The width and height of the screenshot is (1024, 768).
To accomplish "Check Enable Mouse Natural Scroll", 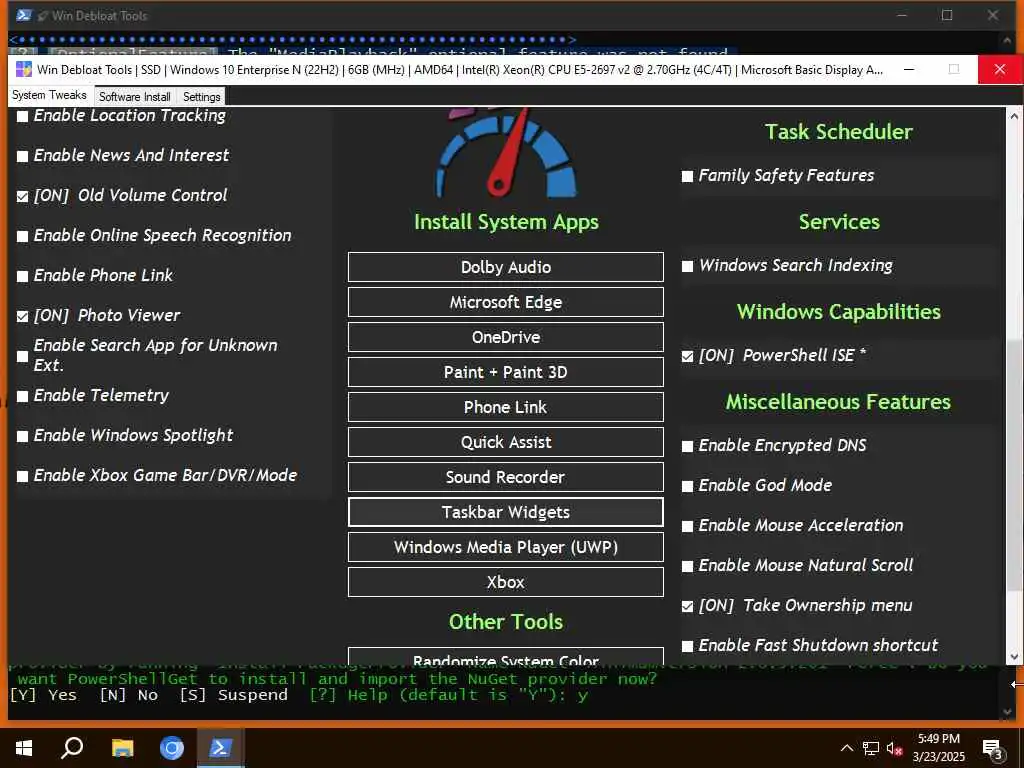I will point(687,566).
